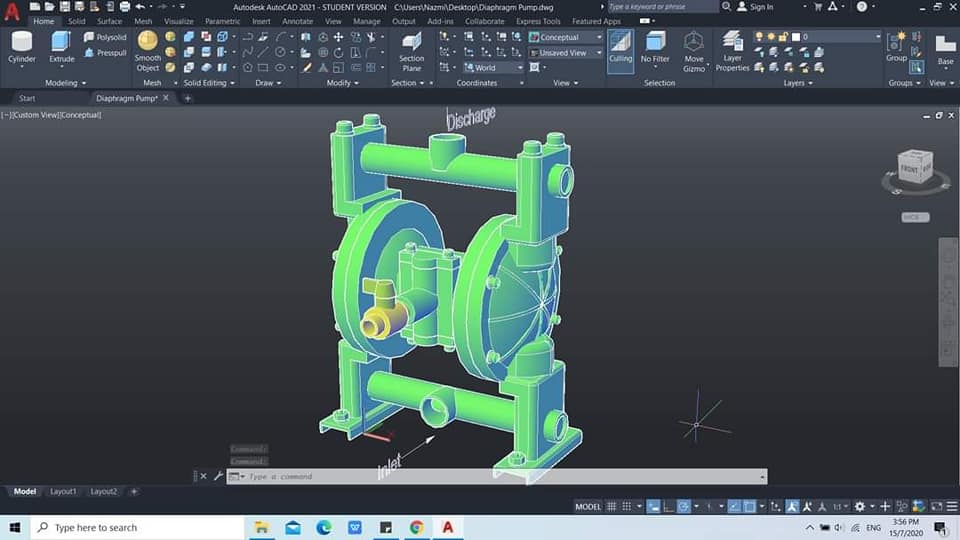Image resolution: width=960 pixels, height=540 pixels.
Task: Switch to the Surface ribbon tab
Action: (x=110, y=21)
